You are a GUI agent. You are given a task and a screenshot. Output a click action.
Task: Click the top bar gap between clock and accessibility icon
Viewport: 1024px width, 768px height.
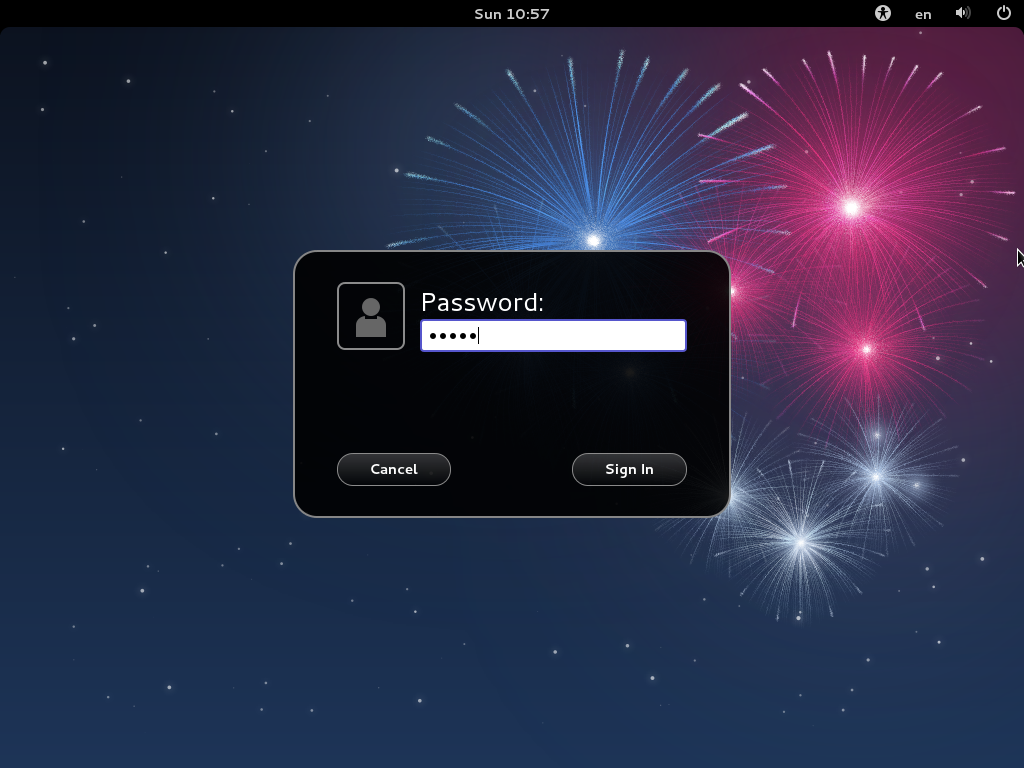(720, 13)
